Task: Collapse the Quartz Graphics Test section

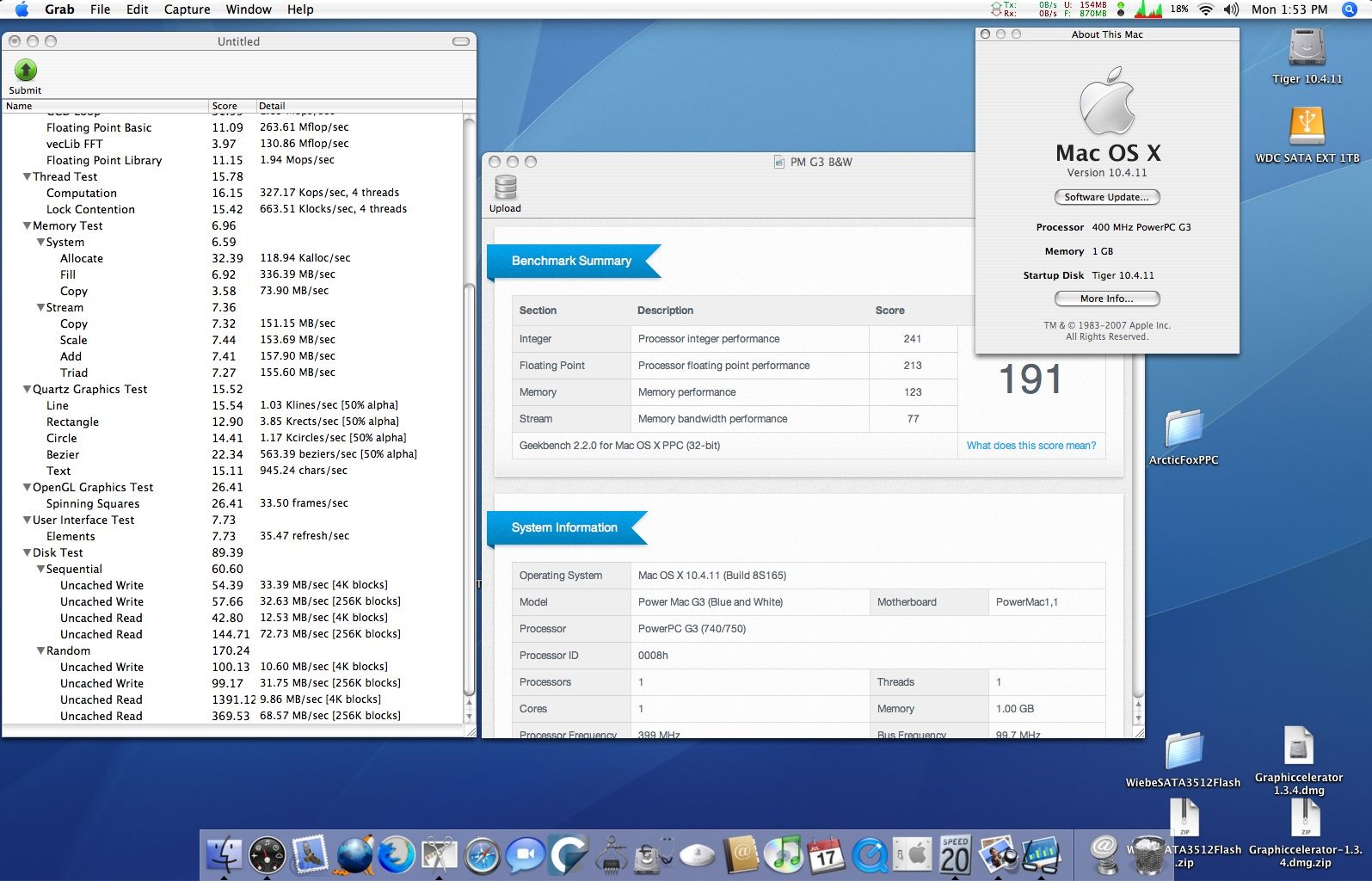Action: [x=27, y=389]
